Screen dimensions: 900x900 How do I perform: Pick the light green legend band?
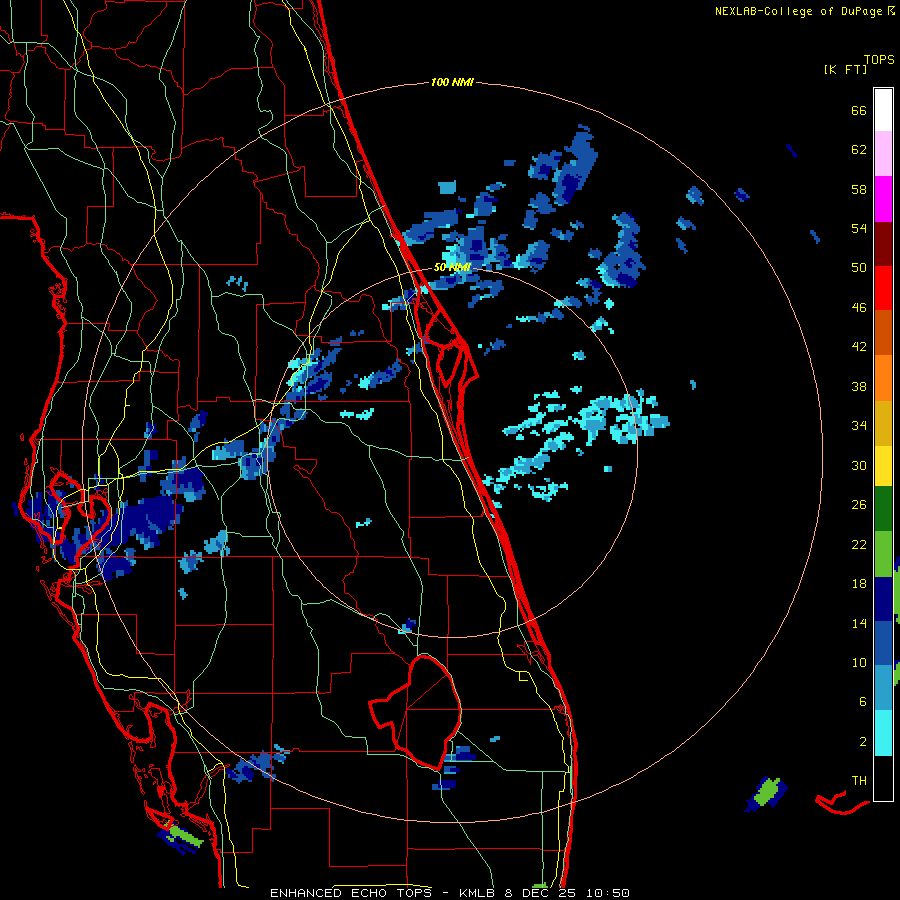tap(883, 554)
